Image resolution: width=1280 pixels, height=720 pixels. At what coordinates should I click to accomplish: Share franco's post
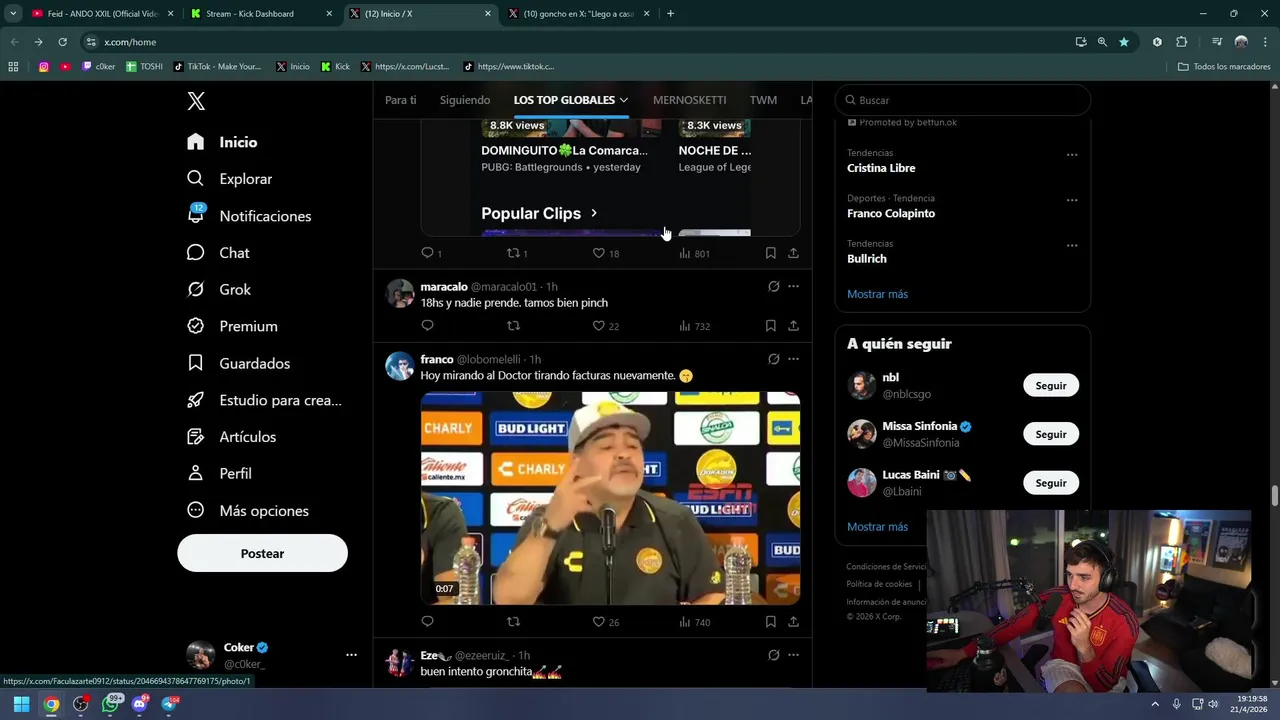click(793, 622)
